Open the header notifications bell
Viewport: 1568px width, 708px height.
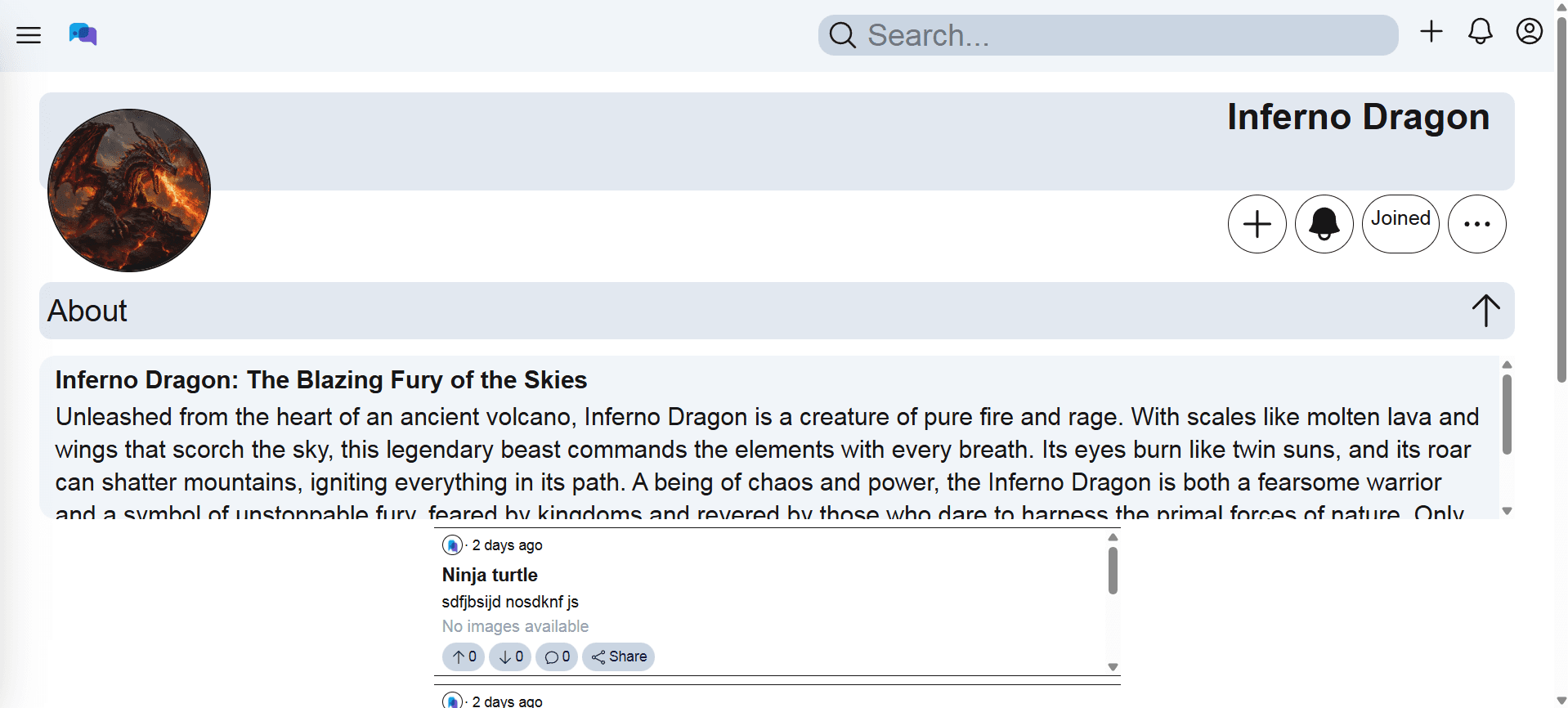(1480, 32)
